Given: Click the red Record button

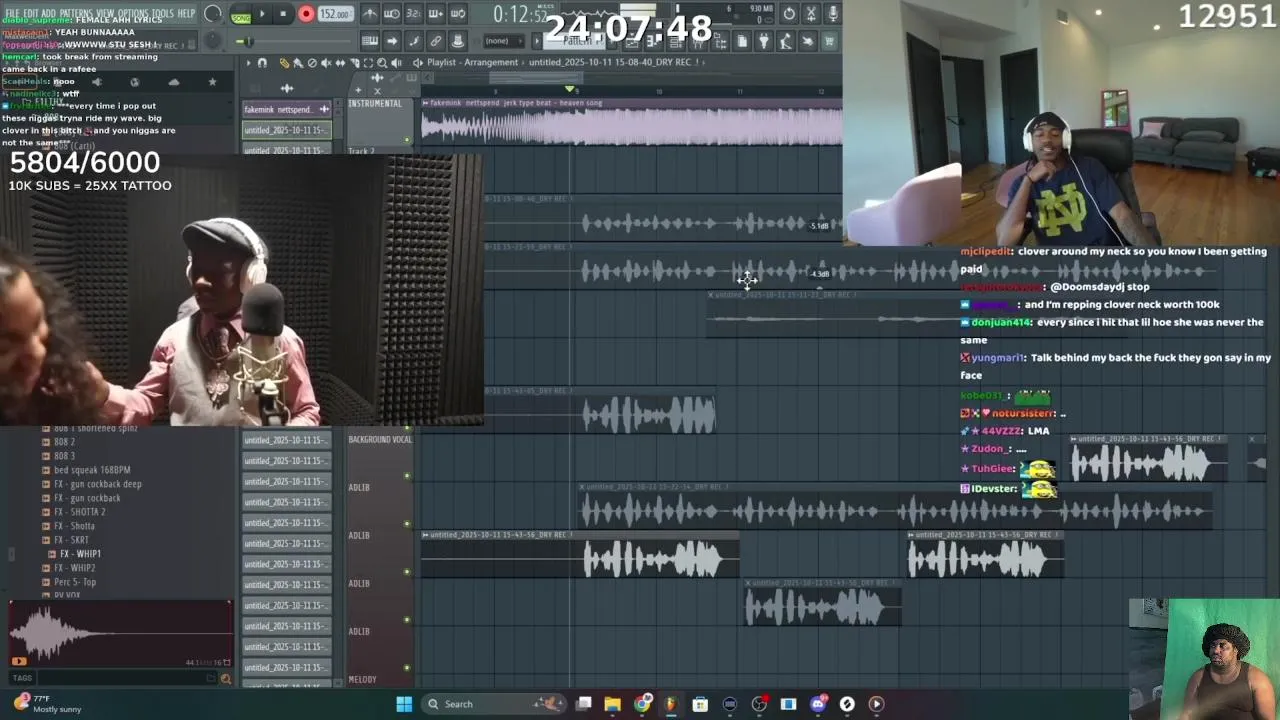Looking at the screenshot, I should [306, 14].
